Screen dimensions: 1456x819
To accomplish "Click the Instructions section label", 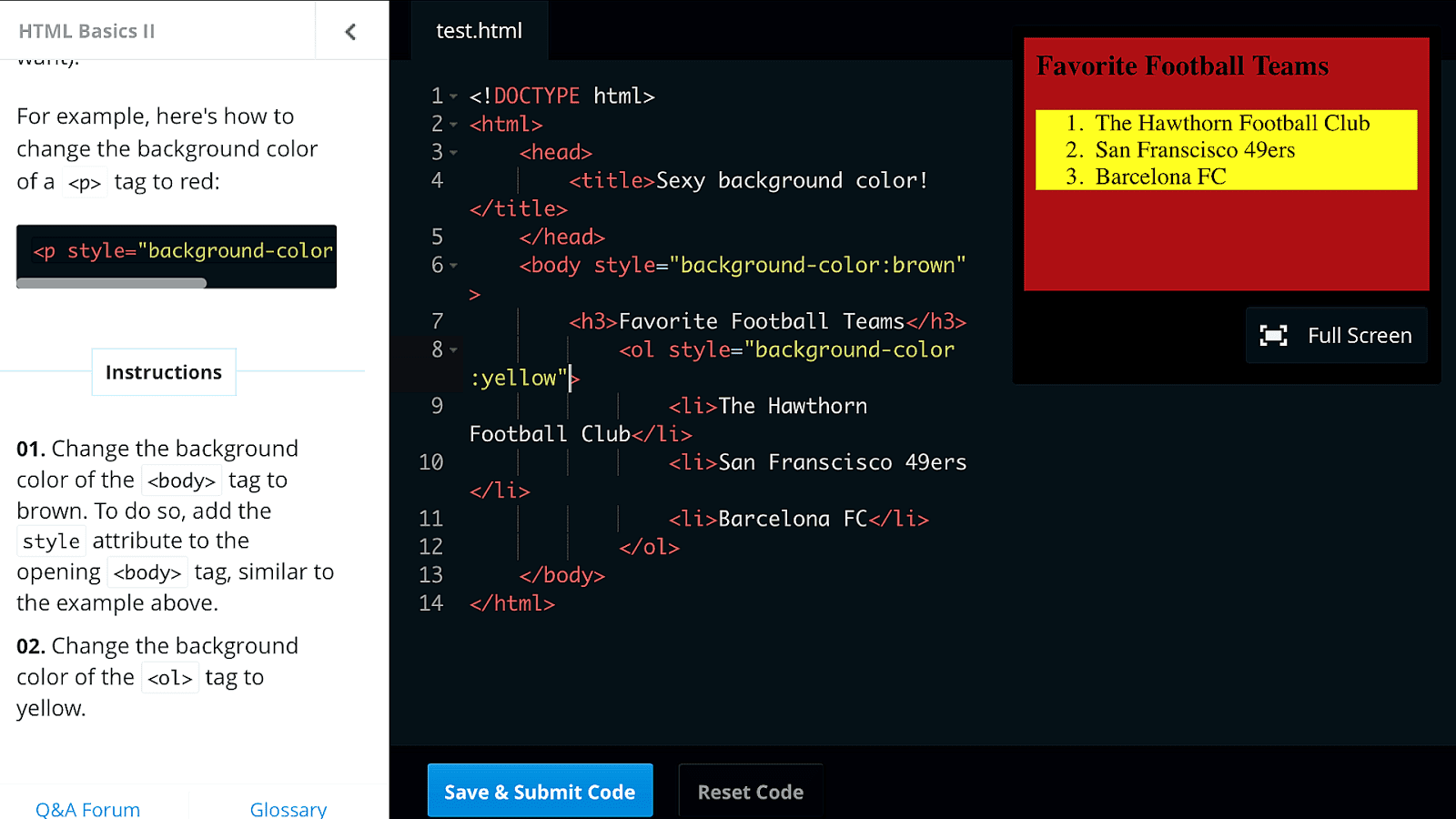I will tap(163, 371).
